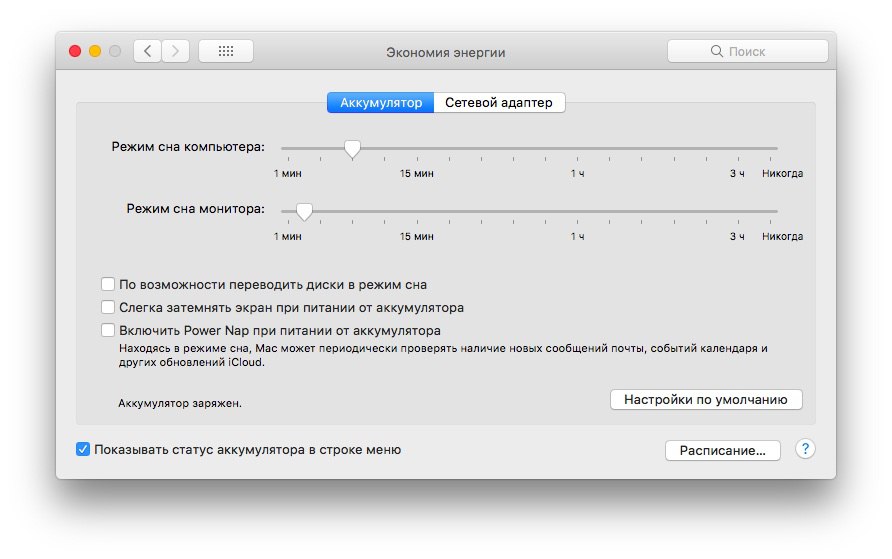
Task: Click the Настройки по умолчанию button
Action: [x=706, y=400]
